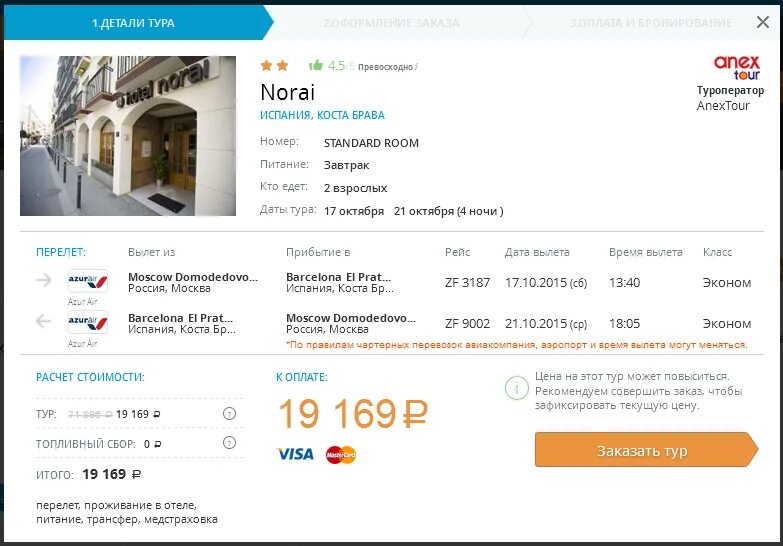783x546 pixels.
Task: Click the return flight left arrow icon
Action: (x=43, y=322)
